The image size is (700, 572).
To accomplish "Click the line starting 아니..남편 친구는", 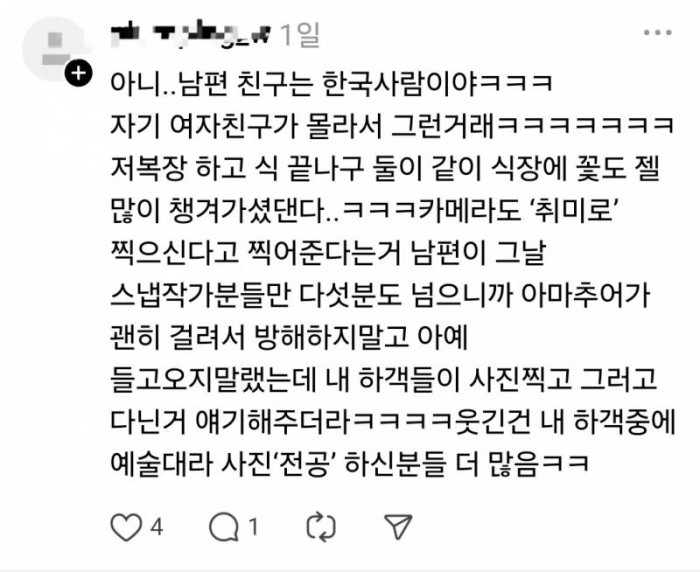I will [332, 83].
